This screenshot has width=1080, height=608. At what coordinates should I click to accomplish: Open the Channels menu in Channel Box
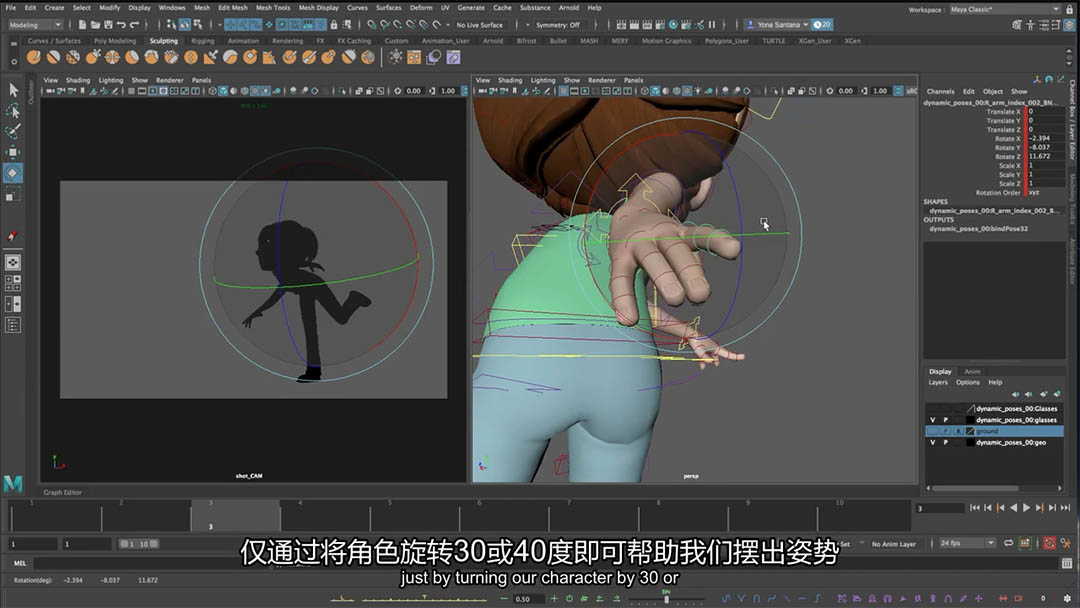tap(940, 92)
